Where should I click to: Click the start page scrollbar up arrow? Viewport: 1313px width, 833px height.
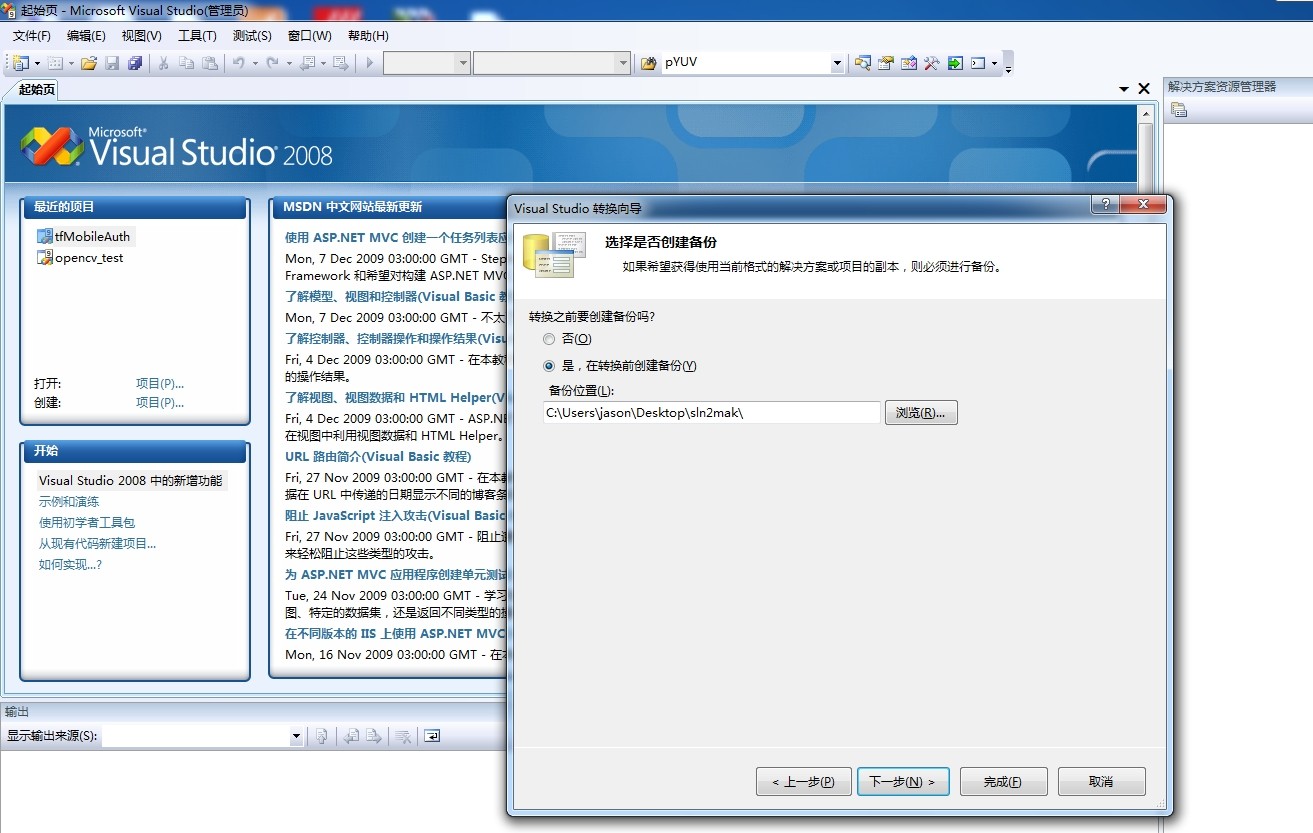click(1146, 113)
